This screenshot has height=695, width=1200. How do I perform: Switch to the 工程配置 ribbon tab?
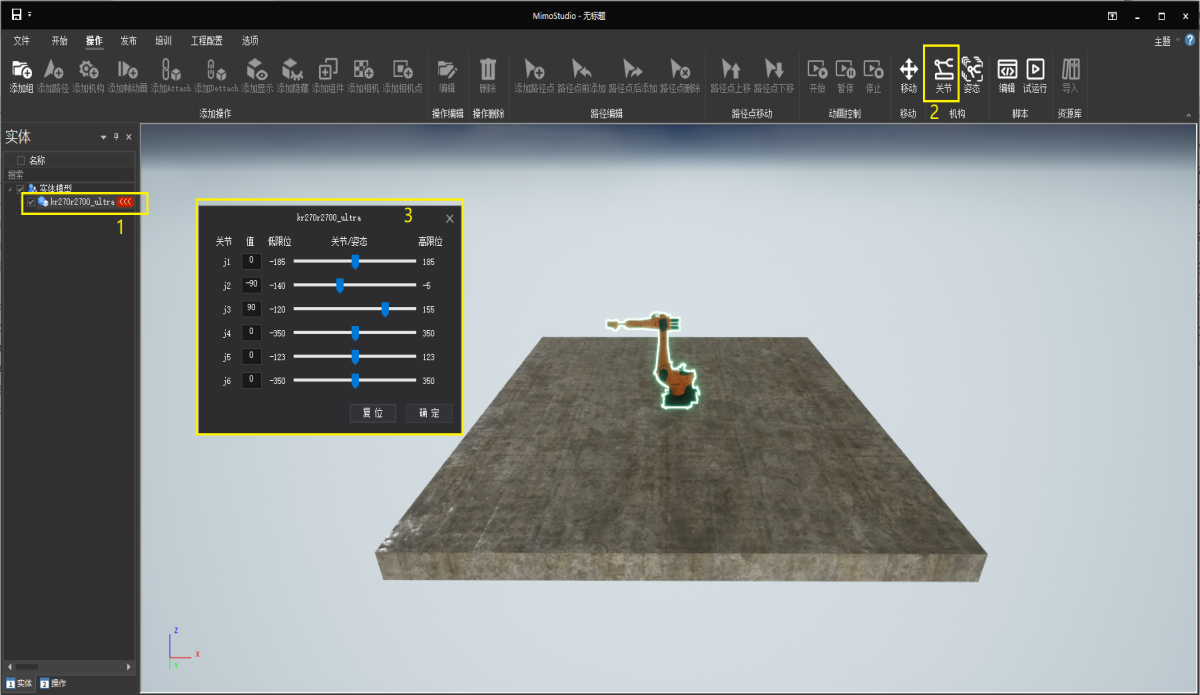coord(207,41)
